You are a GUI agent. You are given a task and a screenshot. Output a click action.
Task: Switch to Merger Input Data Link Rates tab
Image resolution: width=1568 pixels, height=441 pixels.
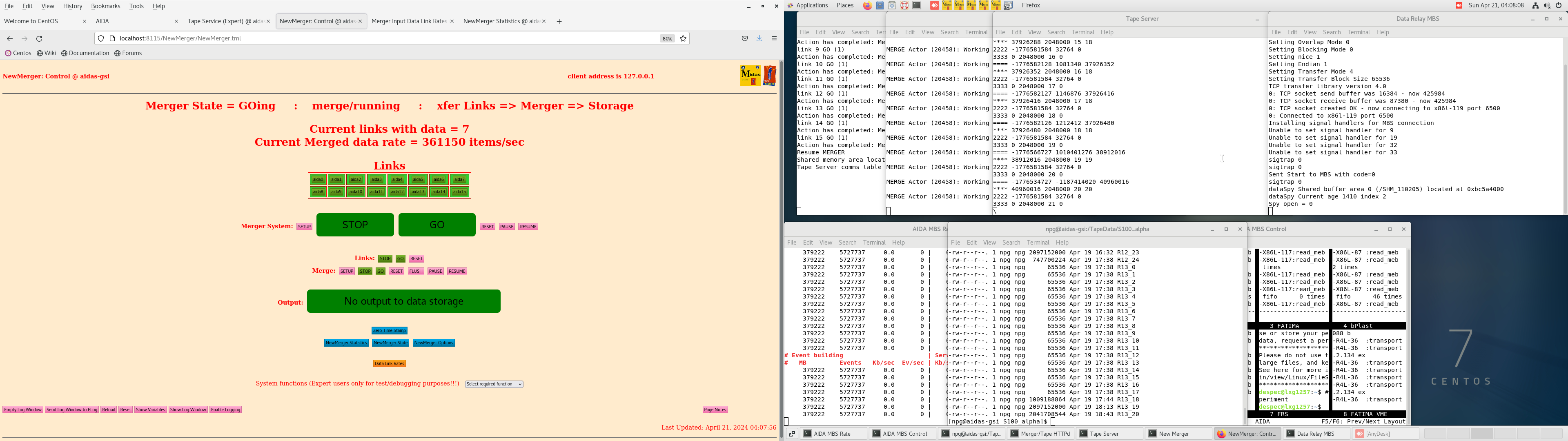pyautogui.click(x=408, y=21)
